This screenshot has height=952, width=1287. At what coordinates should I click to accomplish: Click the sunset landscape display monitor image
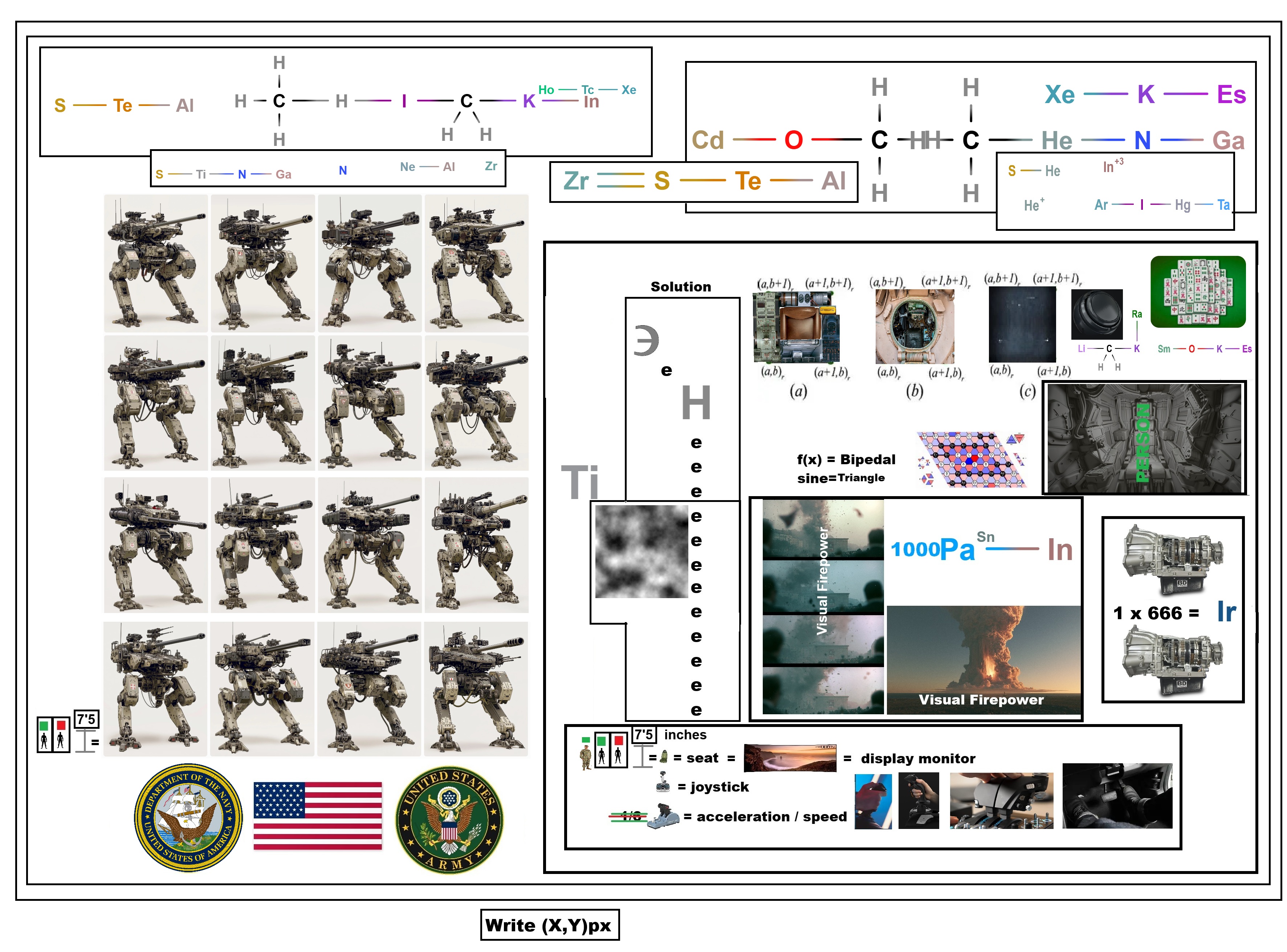click(x=790, y=758)
